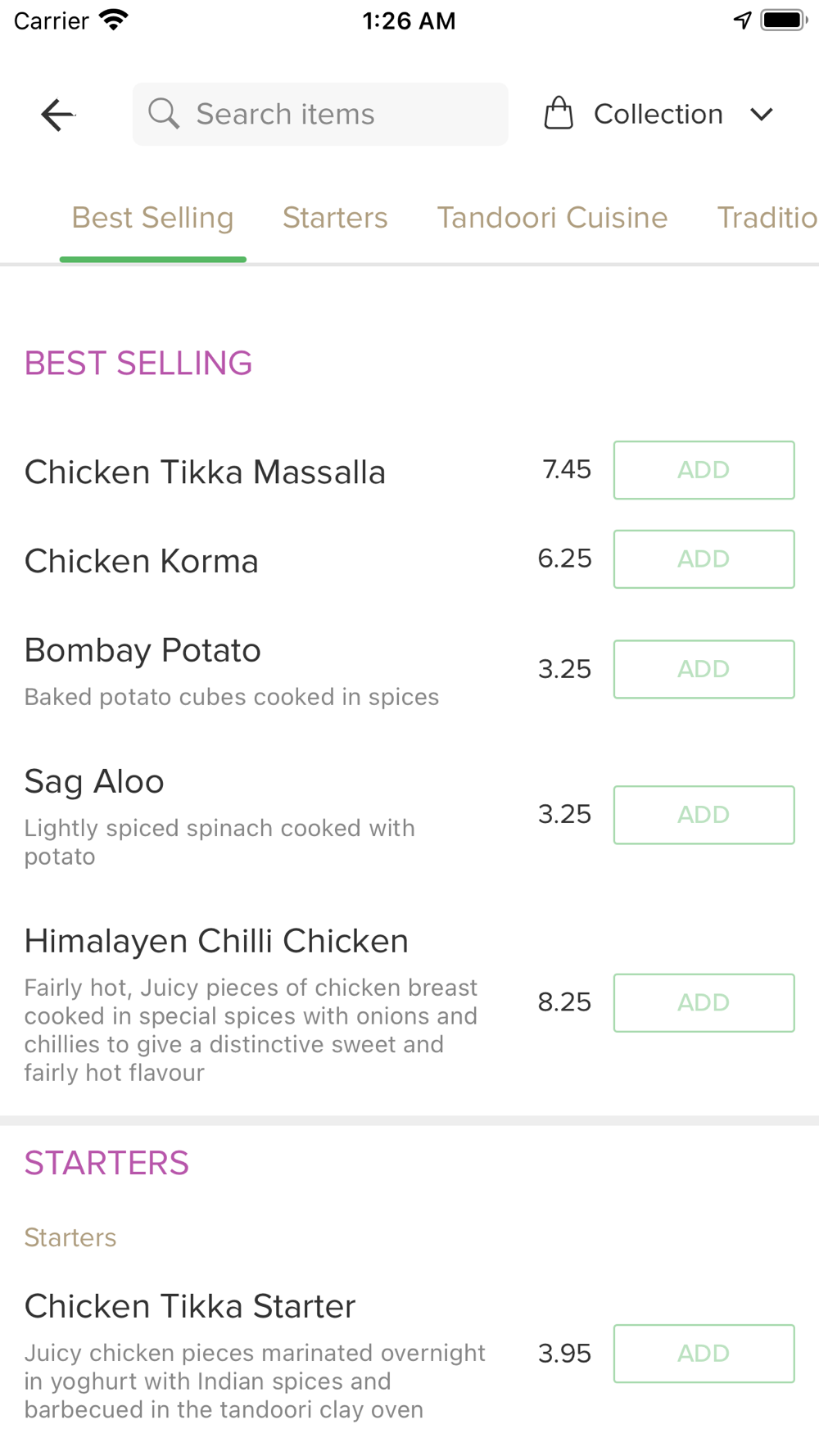Screen dimensions: 819x1456
Task: Select the Best Selling tab
Action: [x=153, y=218]
